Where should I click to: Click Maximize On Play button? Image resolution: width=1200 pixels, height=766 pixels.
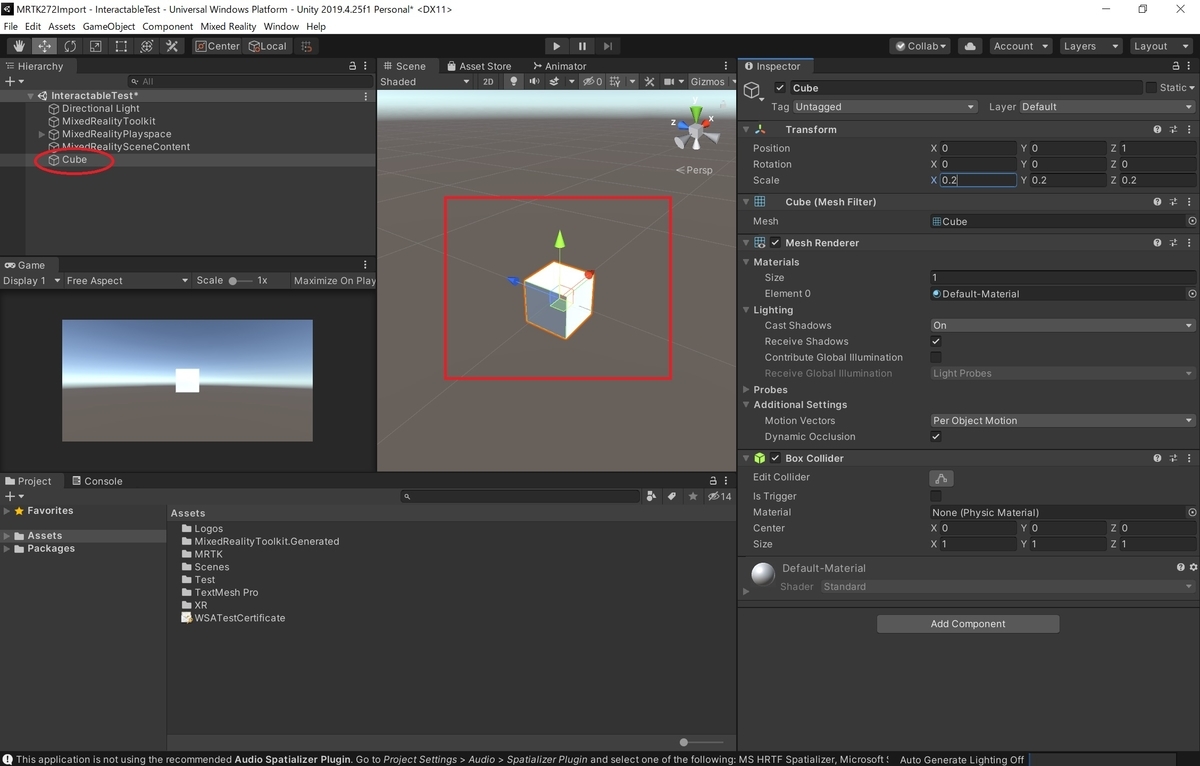click(334, 281)
